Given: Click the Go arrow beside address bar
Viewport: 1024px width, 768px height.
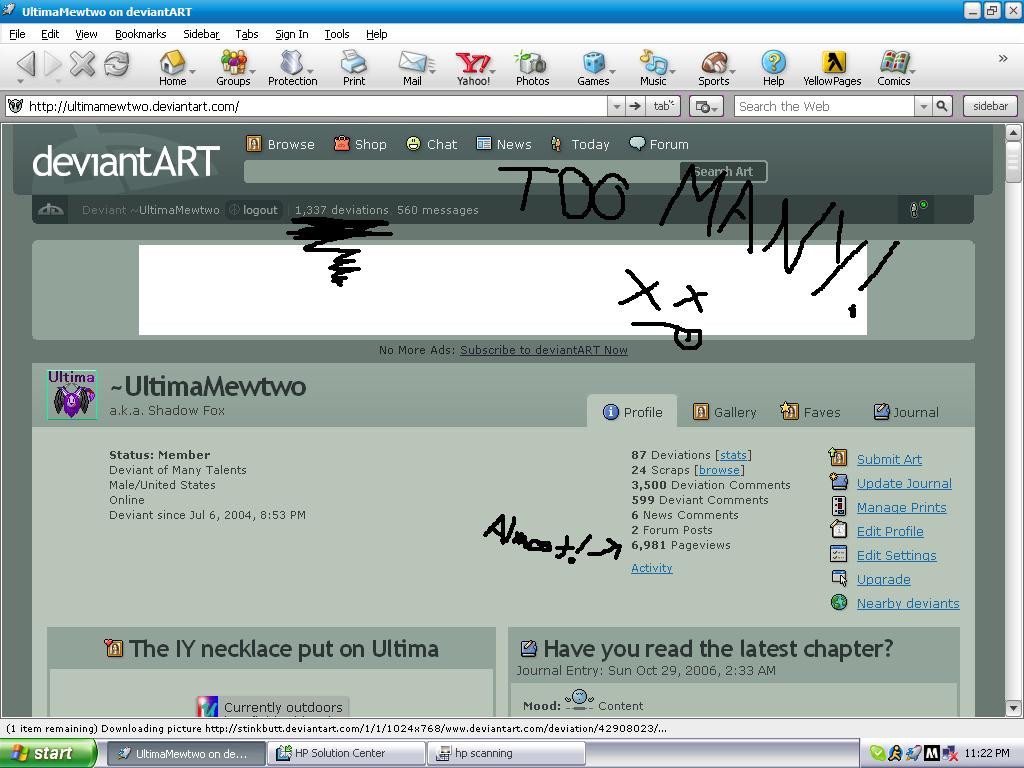Looking at the screenshot, I should click(x=635, y=106).
